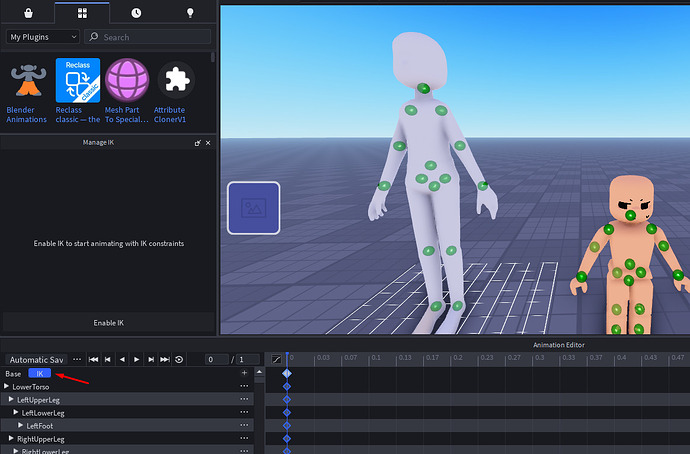
Task: Switch to the Recent clock tab
Action: tap(137, 12)
